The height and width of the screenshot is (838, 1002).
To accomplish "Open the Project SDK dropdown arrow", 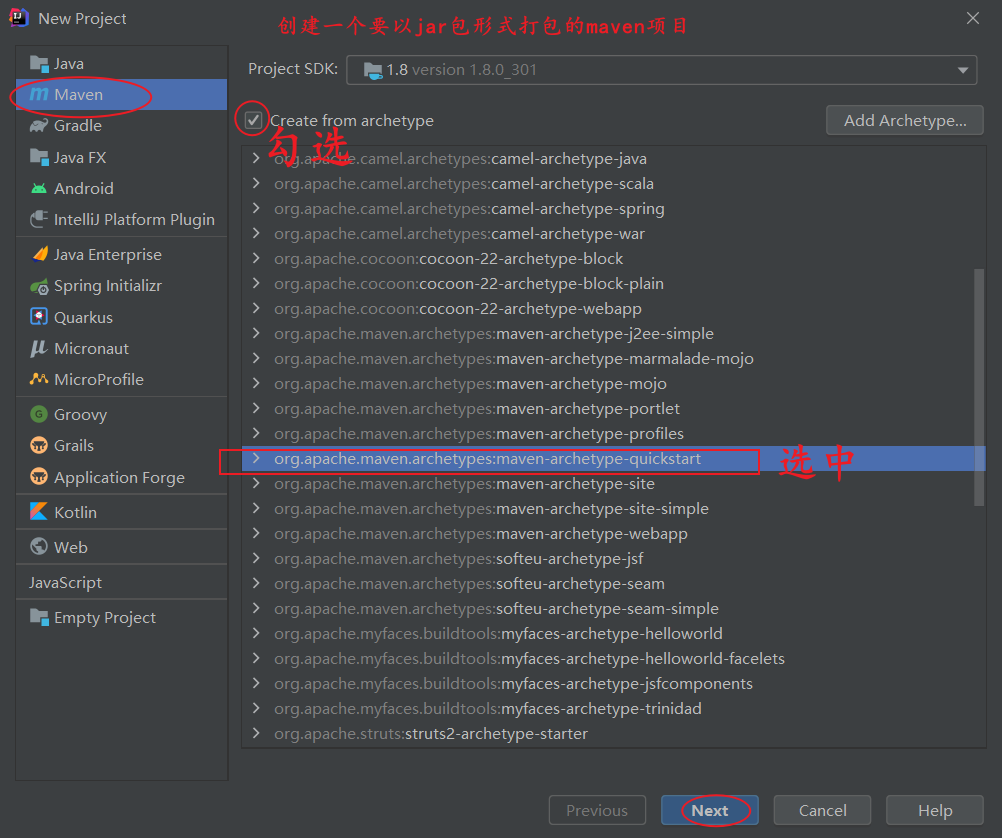I will (962, 70).
